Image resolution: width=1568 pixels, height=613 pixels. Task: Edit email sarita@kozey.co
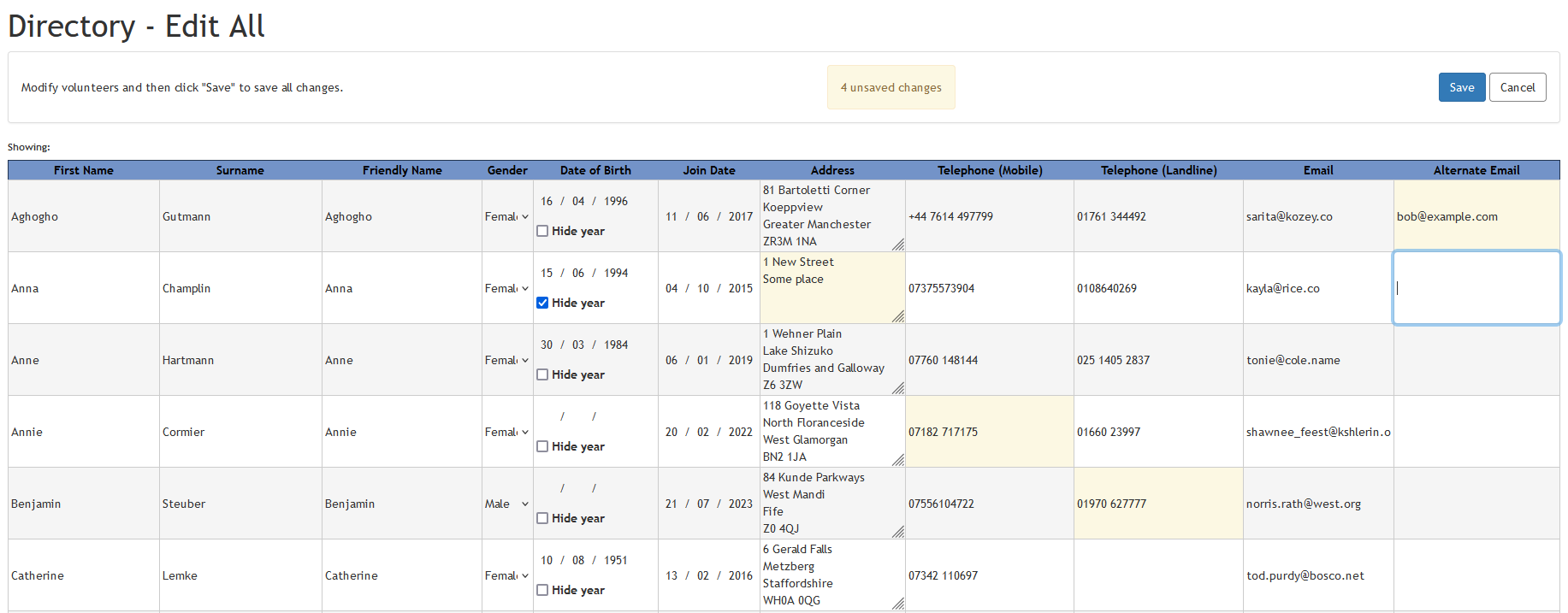pos(1318,216)
